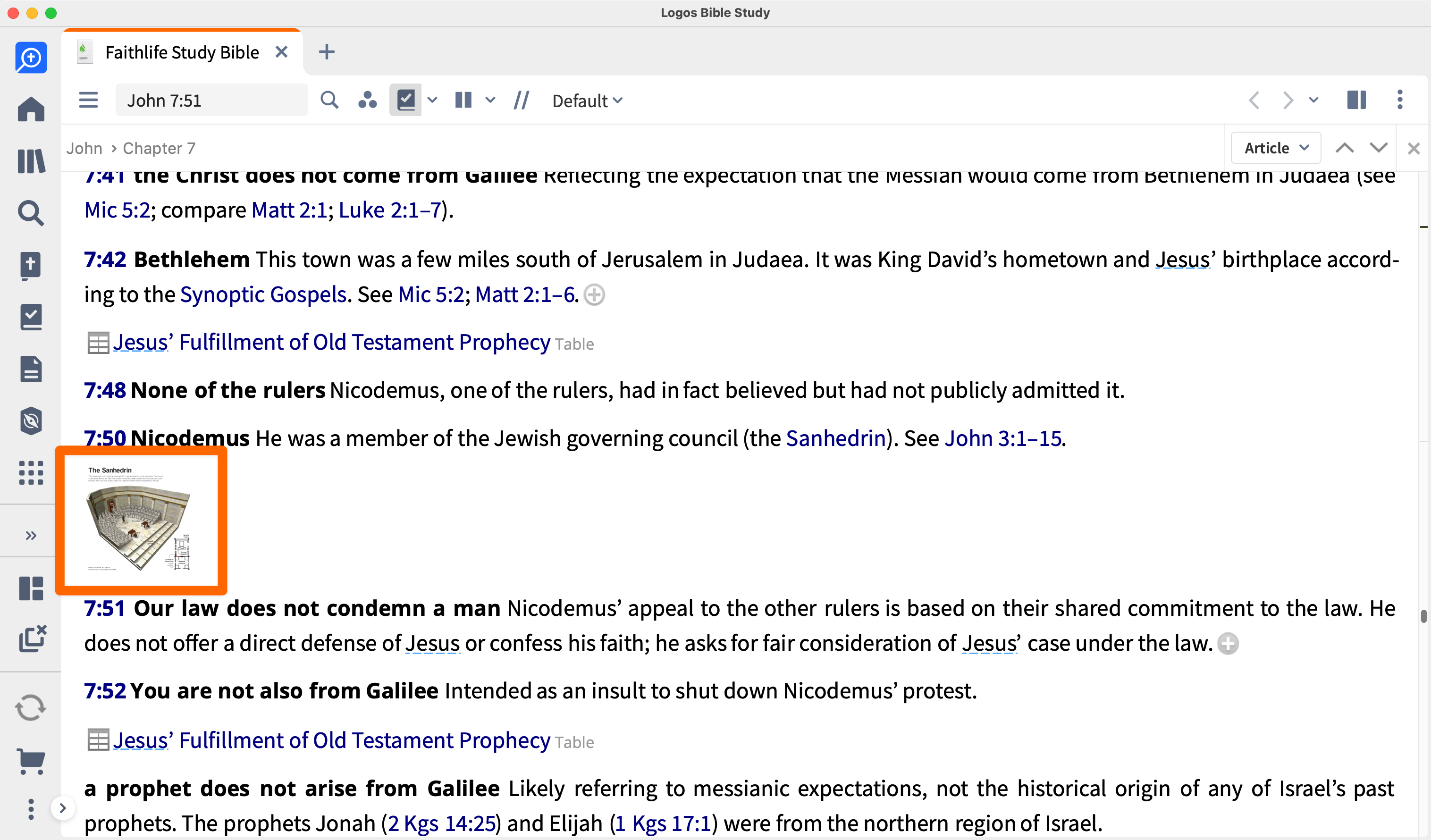This screenshot has width=1431, height=840.
Task: Open the Documents sidebar icon
Action: tap(31, 369)
